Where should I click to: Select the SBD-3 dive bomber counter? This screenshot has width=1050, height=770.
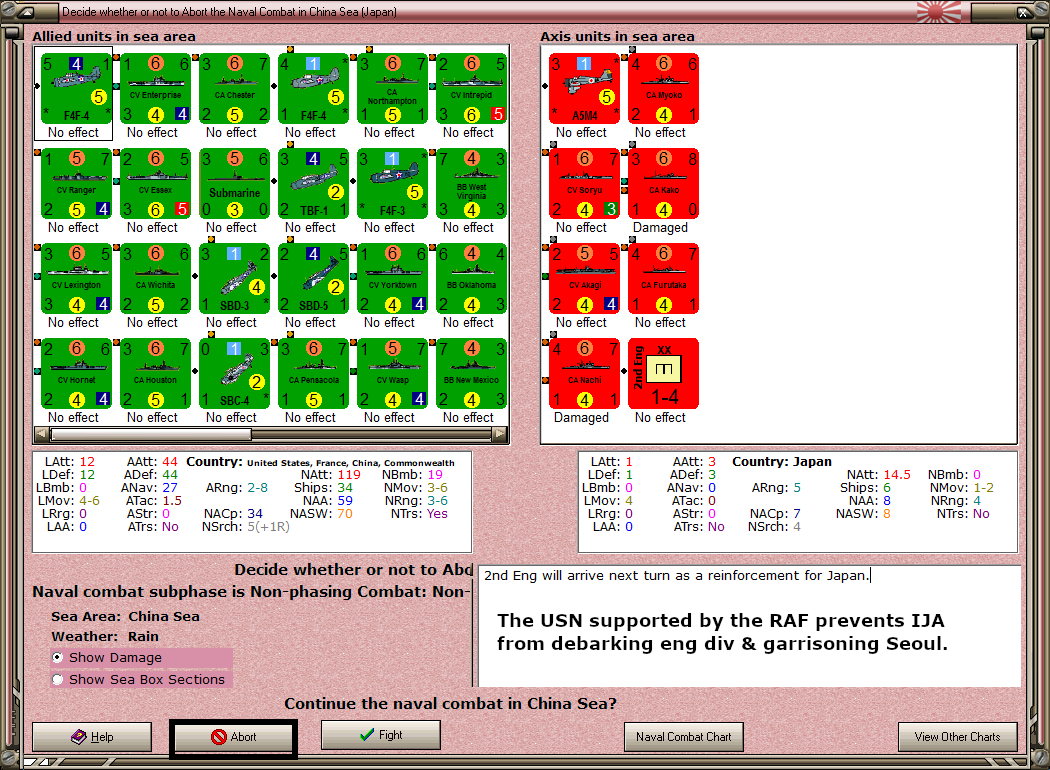(234, 279)
